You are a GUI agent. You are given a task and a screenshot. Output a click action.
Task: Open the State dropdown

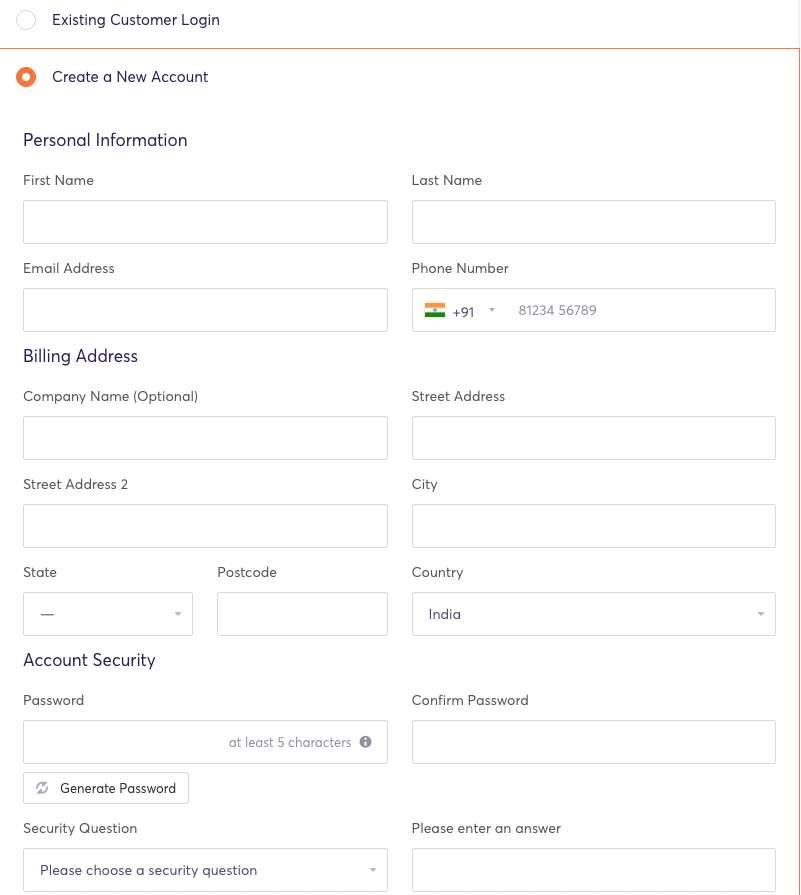107,613
